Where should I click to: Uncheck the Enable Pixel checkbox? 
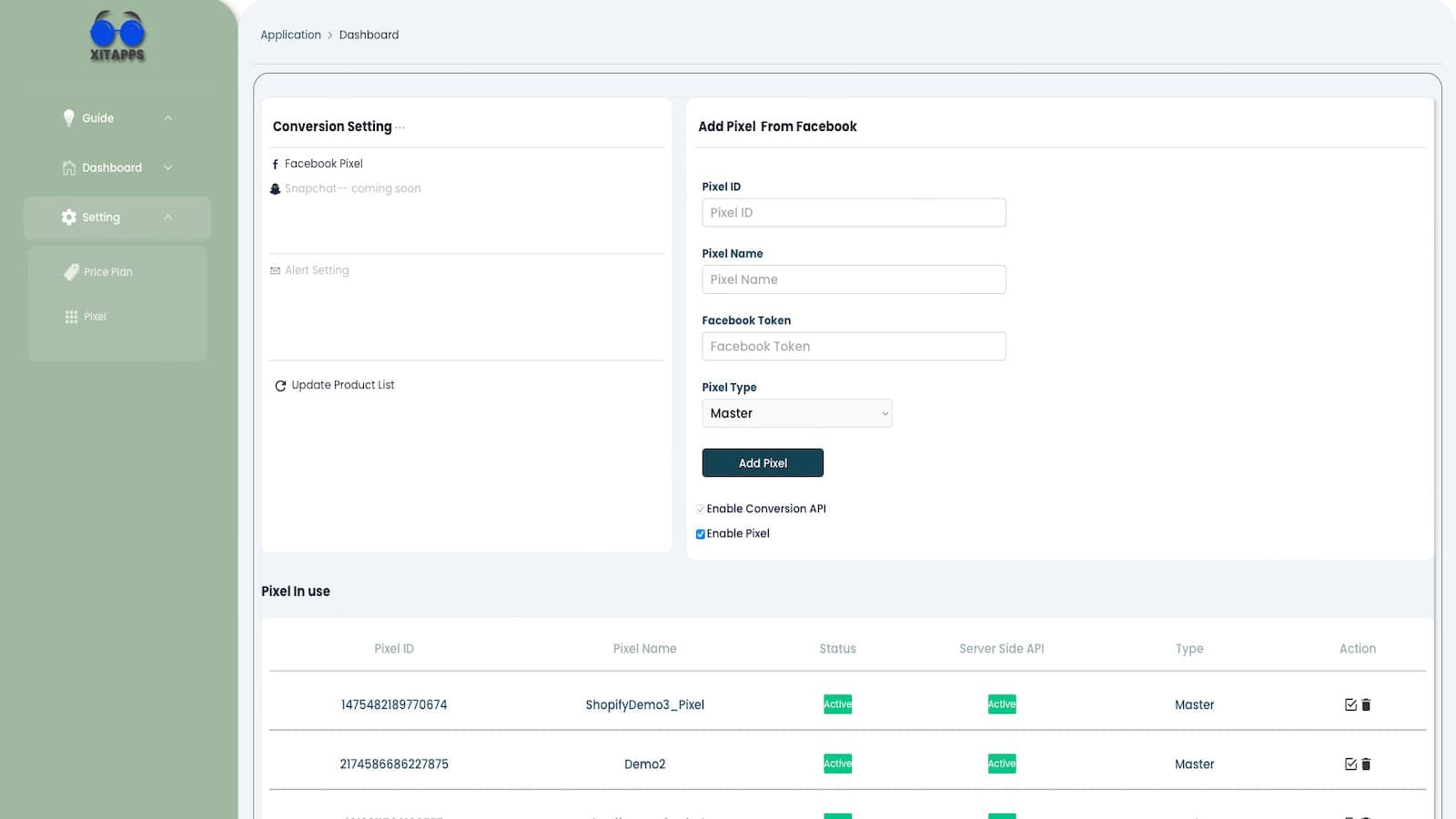point(700,534)
